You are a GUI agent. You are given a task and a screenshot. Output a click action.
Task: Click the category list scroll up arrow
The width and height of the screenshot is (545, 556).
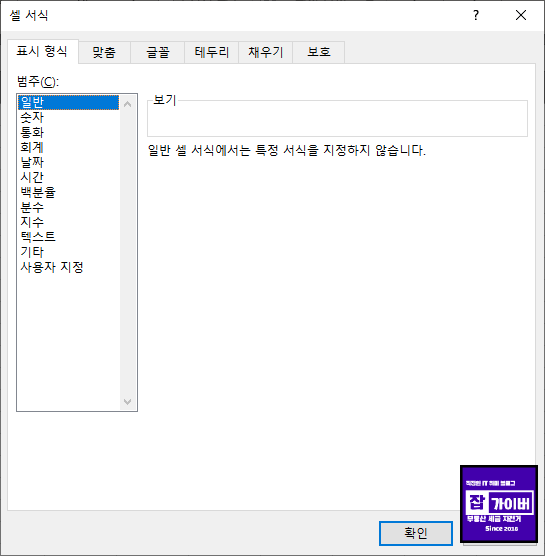[128, 104]
